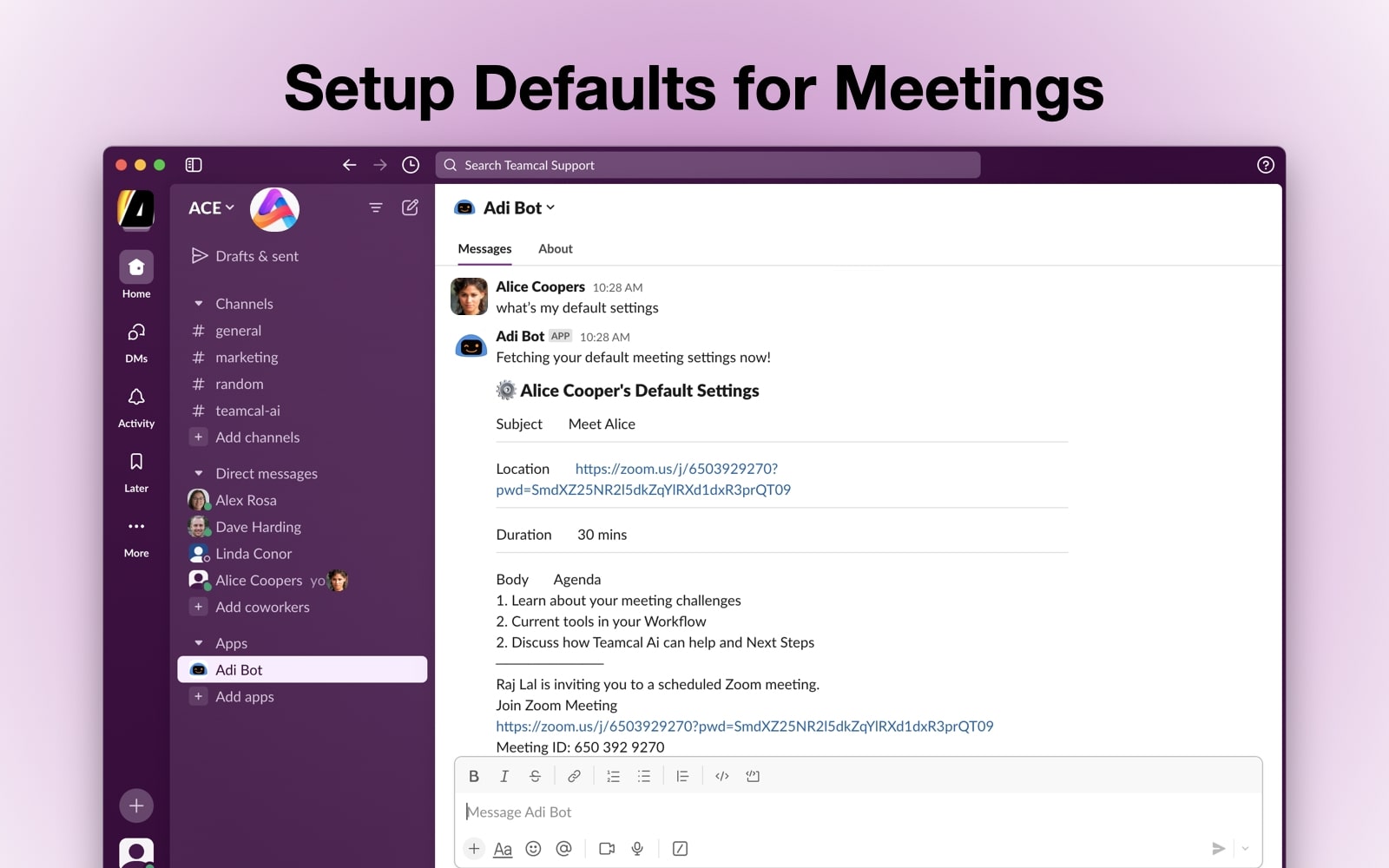
Task: Go back with the left arrow
Action: (349, 165)
